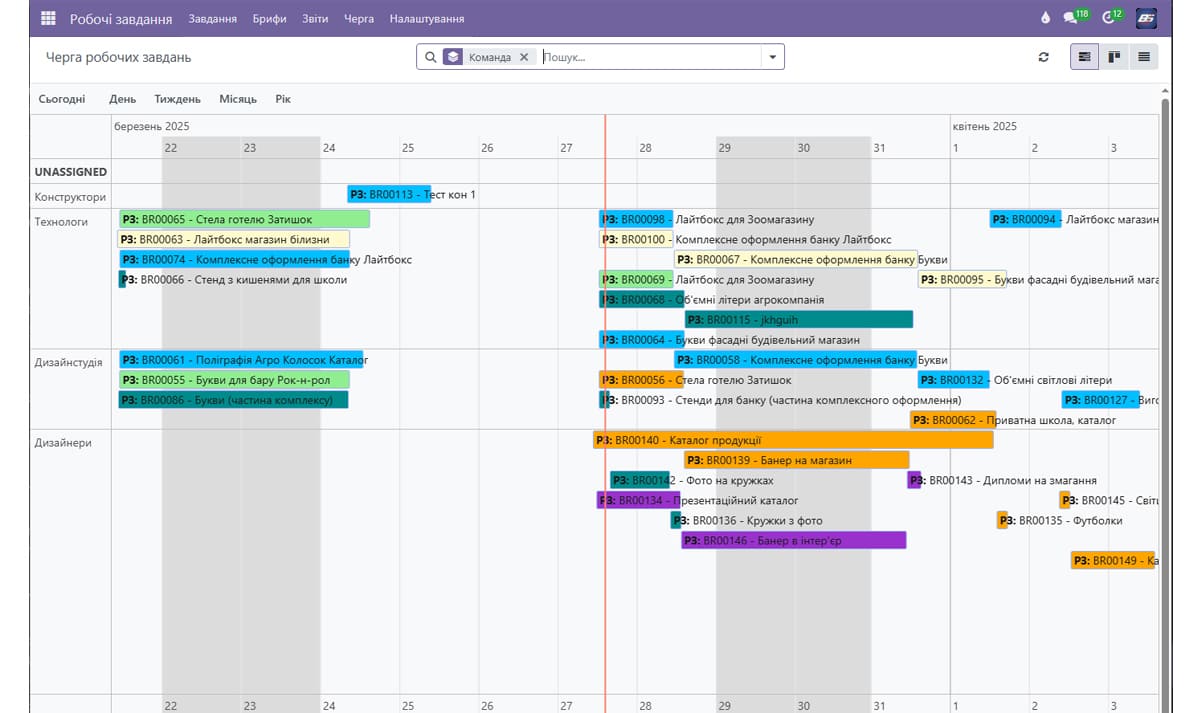
Task: Switch to Kanban view
Action: [x=1113, y=57]
